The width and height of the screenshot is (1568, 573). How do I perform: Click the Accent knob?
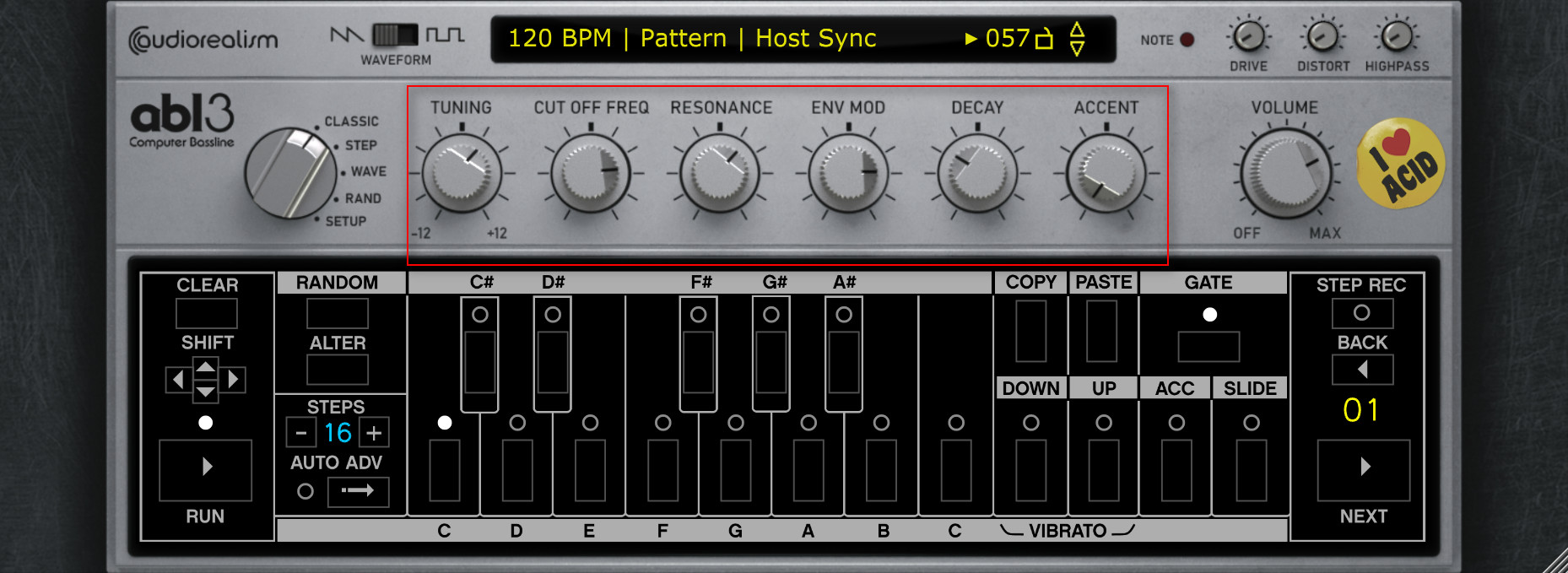(x=1106, y=174)
